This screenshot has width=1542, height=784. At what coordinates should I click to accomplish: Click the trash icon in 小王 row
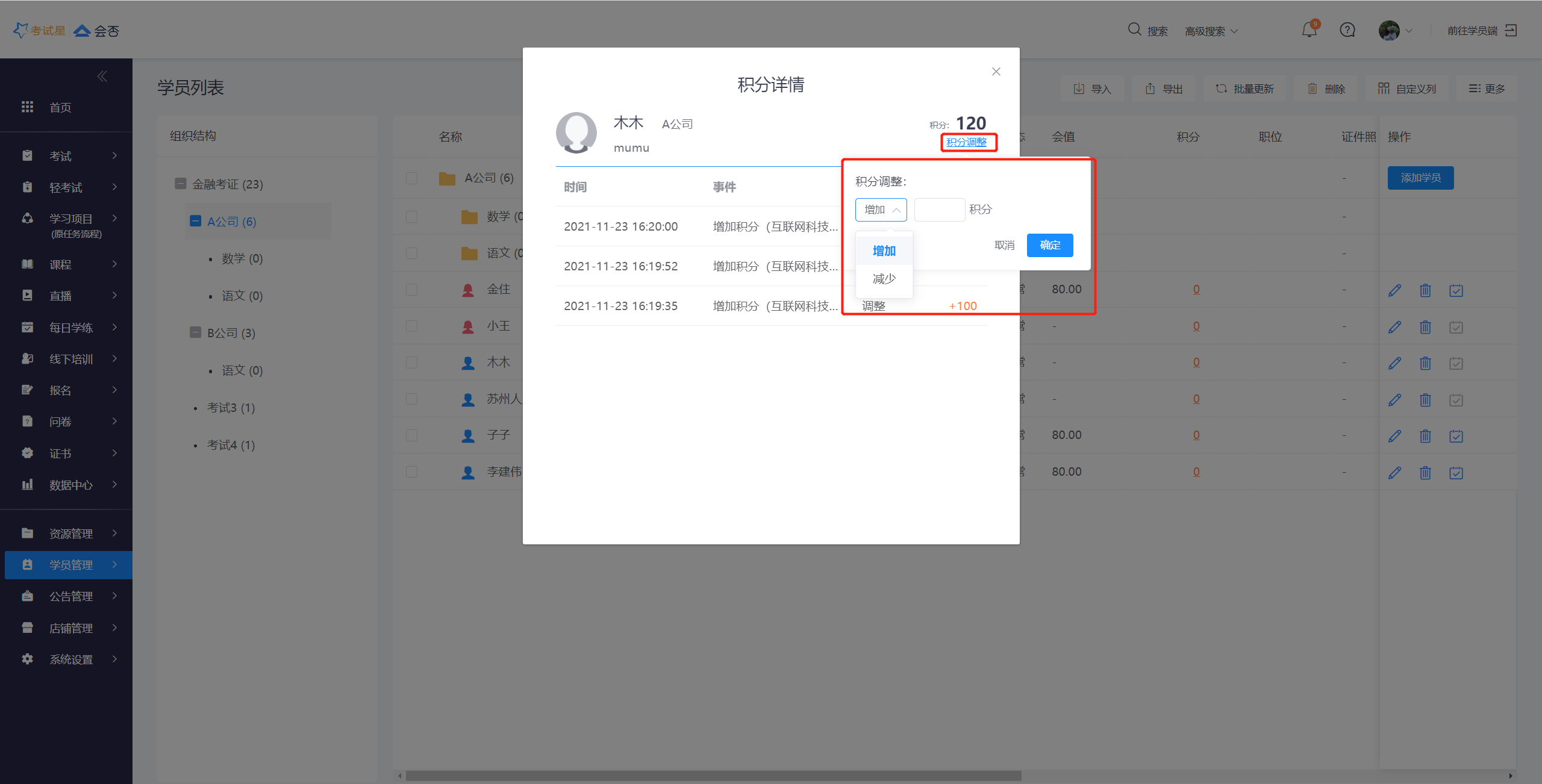pyautogui.click(x=1425, y=327)
